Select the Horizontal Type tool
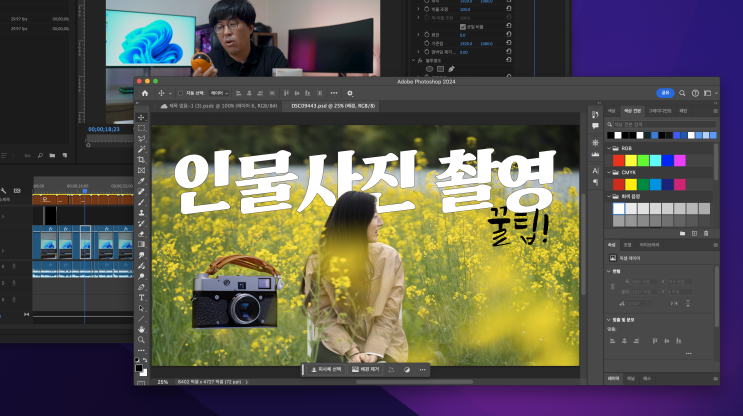 click(141, 298)
